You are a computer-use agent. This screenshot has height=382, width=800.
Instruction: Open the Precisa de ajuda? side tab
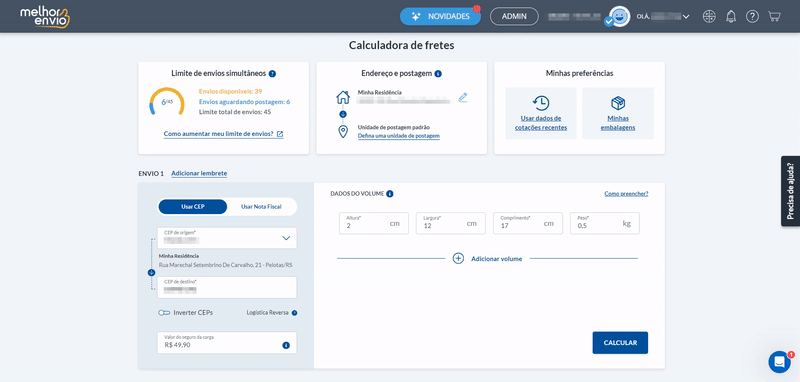[790, 191]
